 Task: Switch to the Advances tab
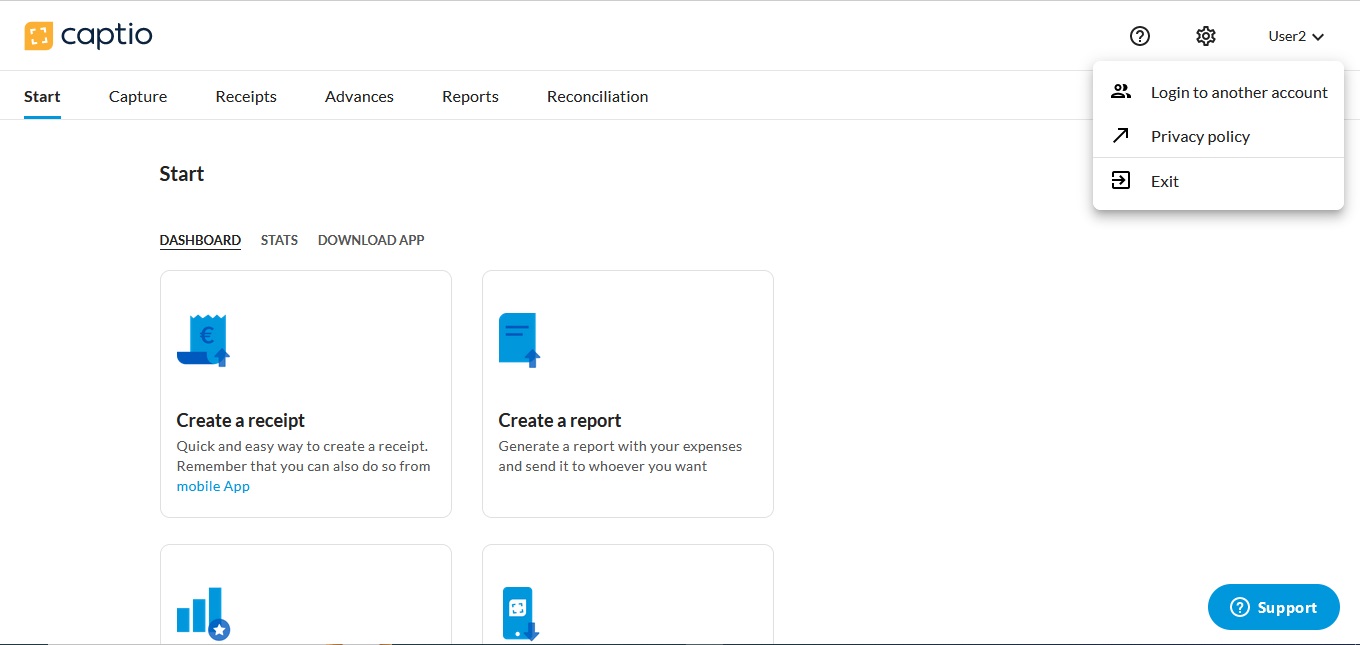tap(359, 97)
